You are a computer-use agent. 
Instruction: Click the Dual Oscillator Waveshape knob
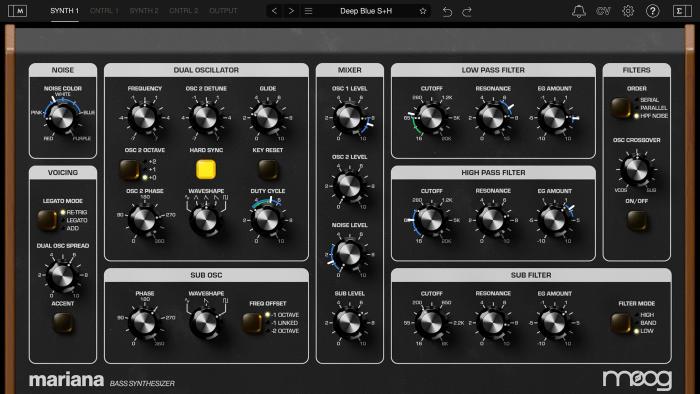205,220
